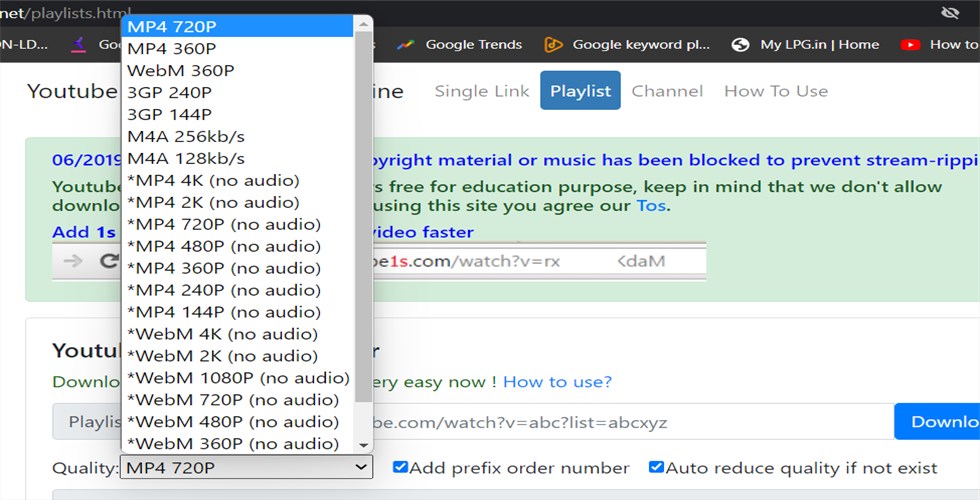980x500 pixels.
Task: Open the Tos link
Action: [651, 206]
